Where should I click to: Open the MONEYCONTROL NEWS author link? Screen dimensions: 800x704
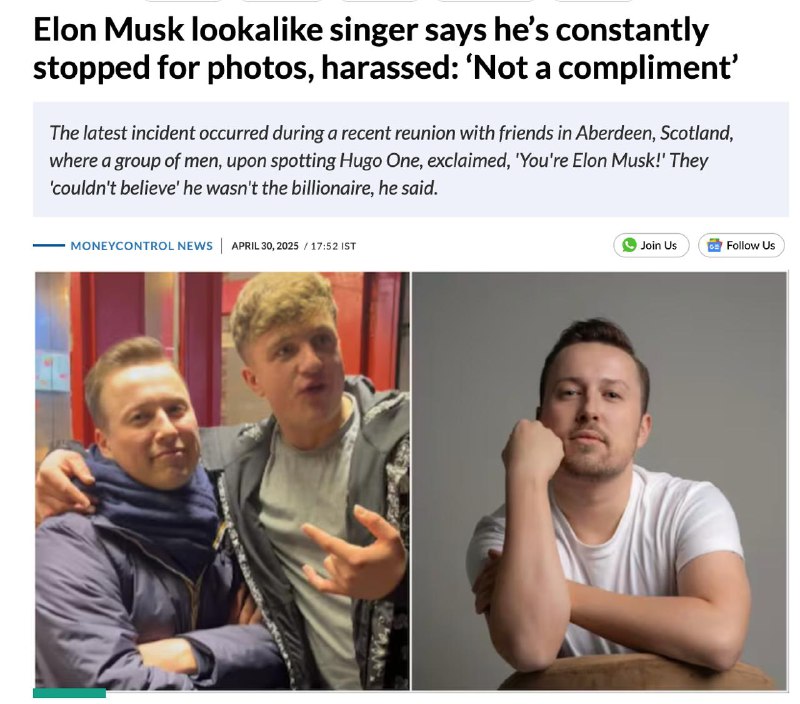click(x=141, y=246)
